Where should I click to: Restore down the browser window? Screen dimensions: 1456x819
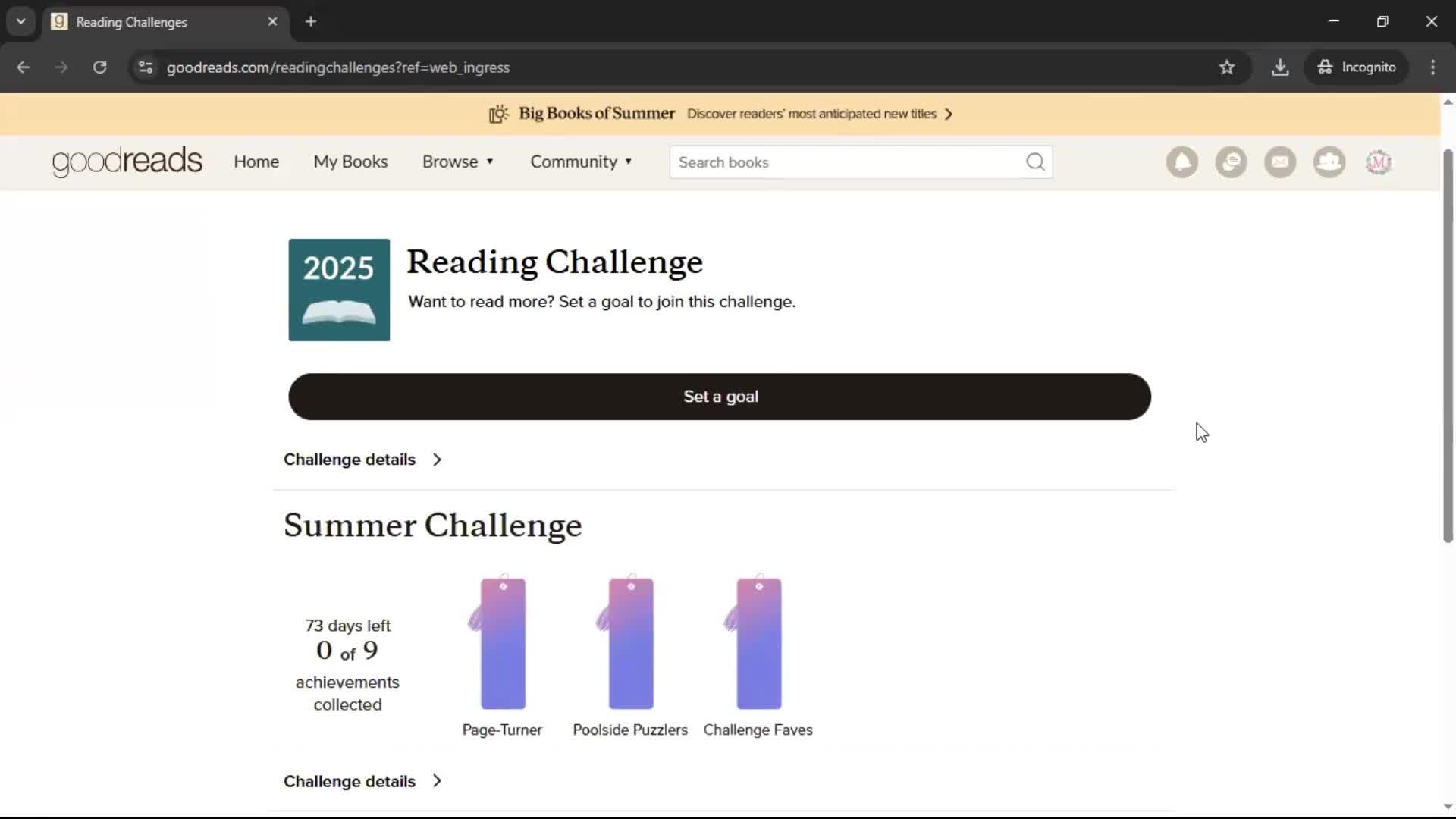(x=1382, y=21)
